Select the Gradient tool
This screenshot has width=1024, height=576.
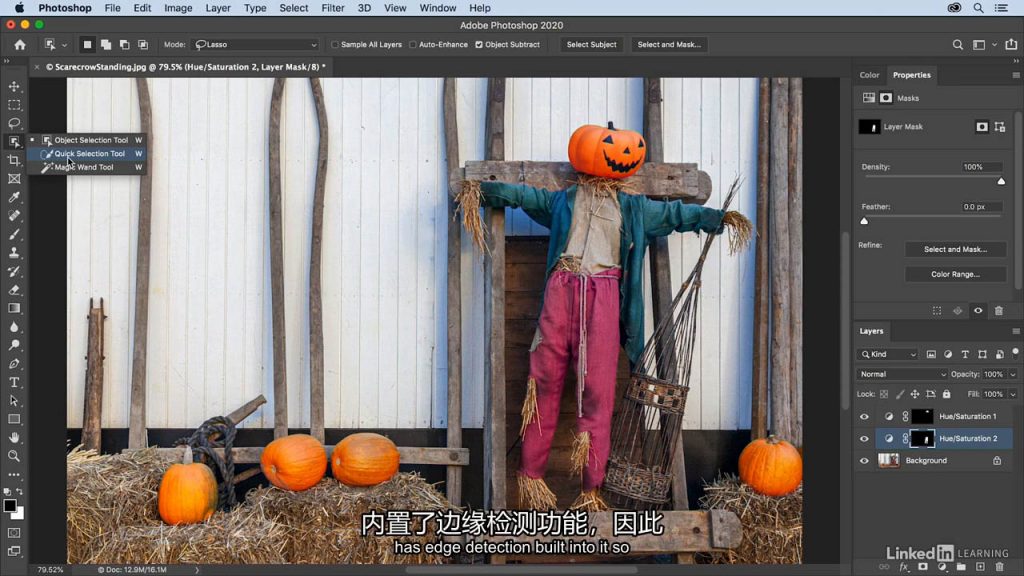[x=14, y=308]
